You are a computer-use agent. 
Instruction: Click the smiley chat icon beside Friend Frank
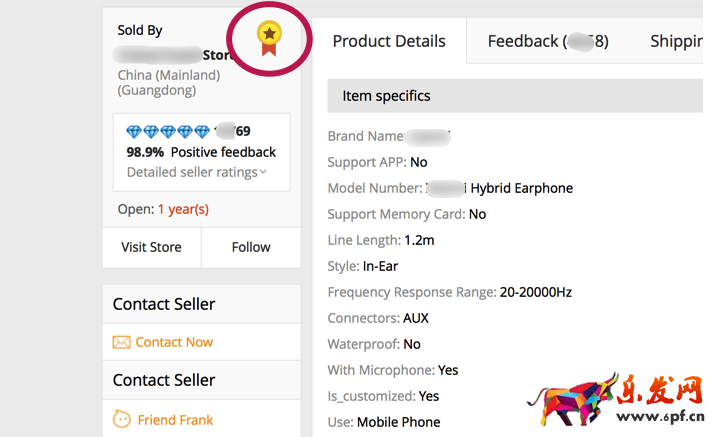(121, 420)
